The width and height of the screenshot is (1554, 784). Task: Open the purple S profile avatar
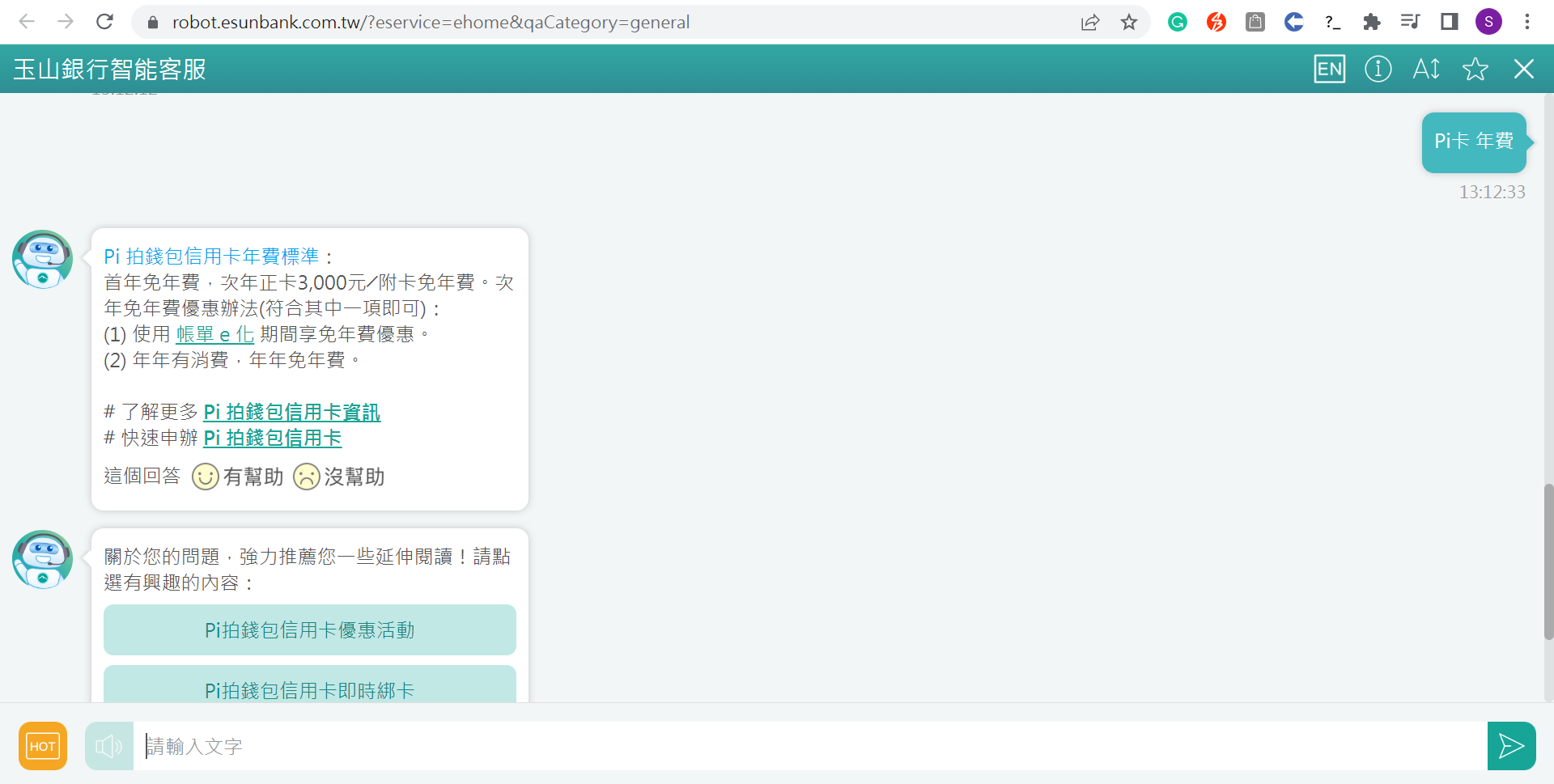(1488, 22)
